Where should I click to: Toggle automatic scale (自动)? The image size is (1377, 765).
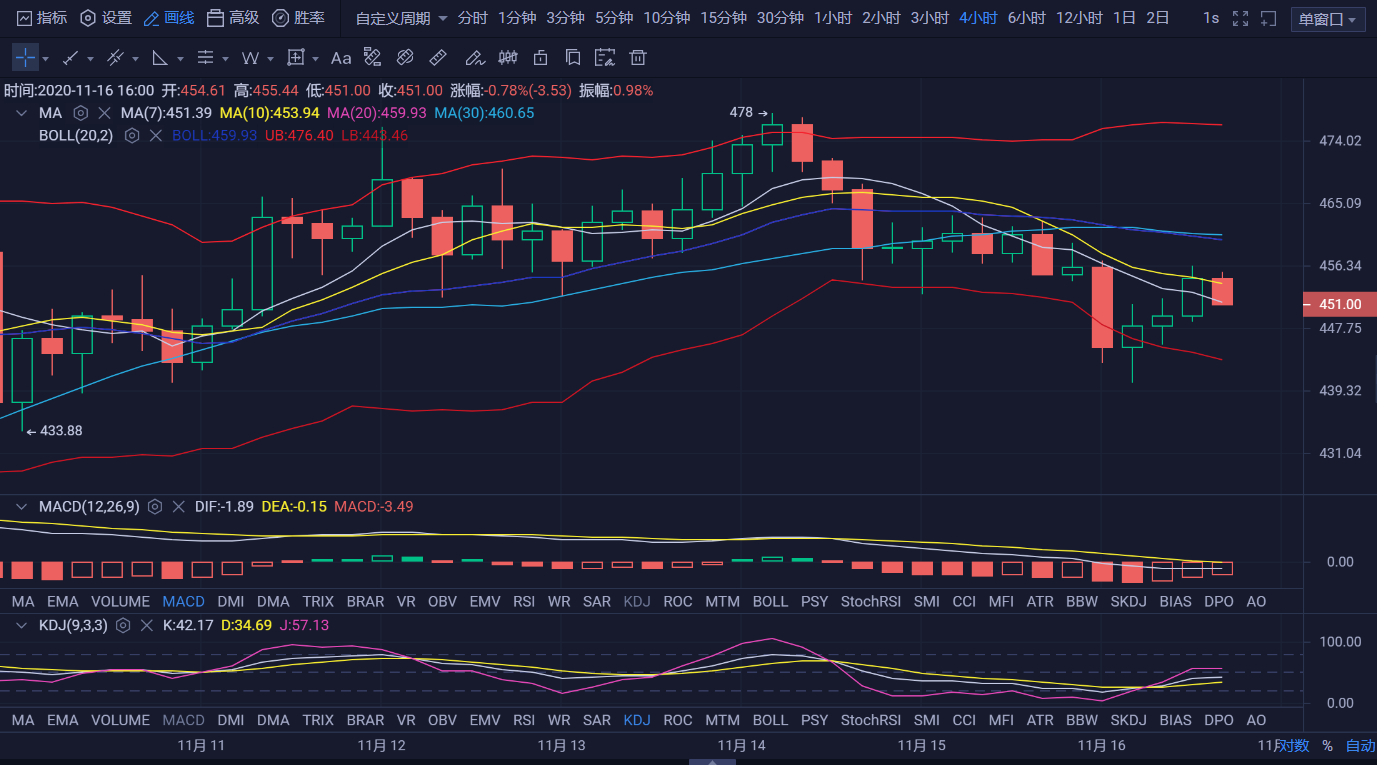click(1359, 745)
